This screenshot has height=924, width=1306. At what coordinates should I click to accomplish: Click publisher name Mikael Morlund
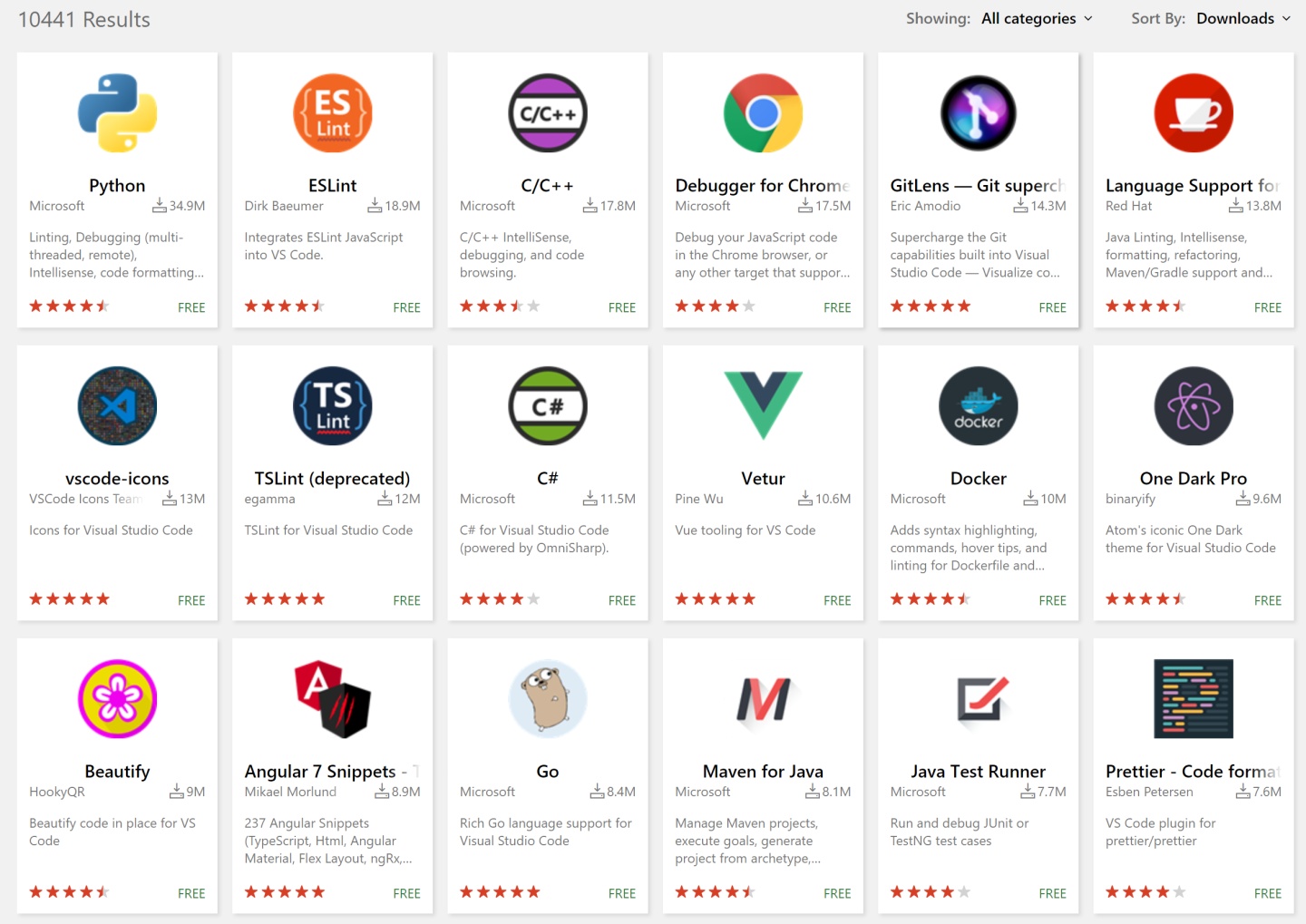[290, 792]
